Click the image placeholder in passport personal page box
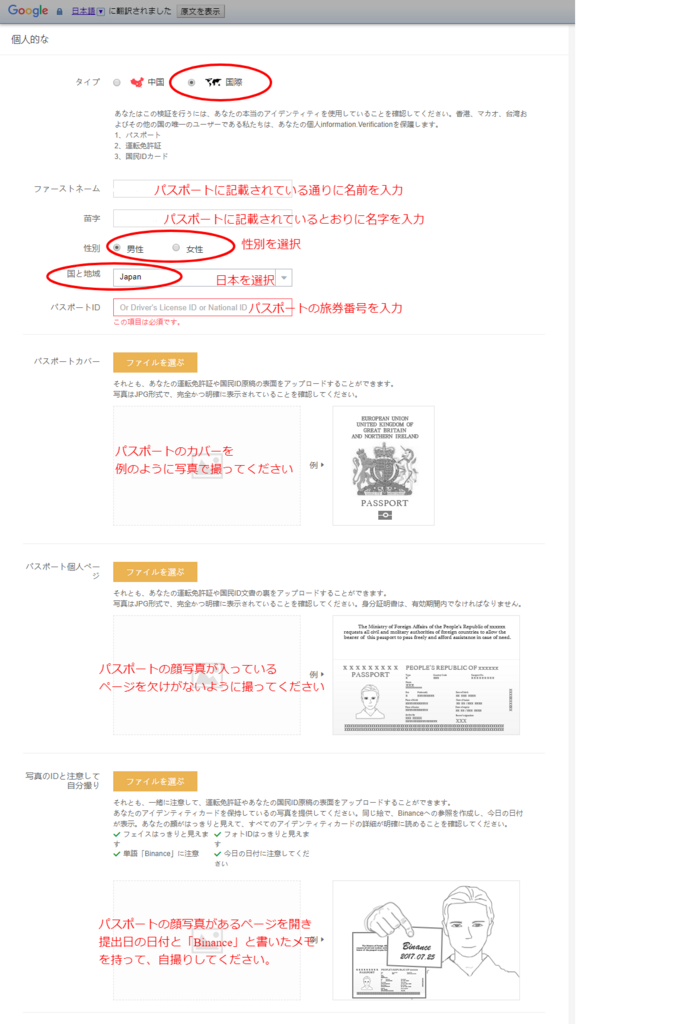 point(206,676)
